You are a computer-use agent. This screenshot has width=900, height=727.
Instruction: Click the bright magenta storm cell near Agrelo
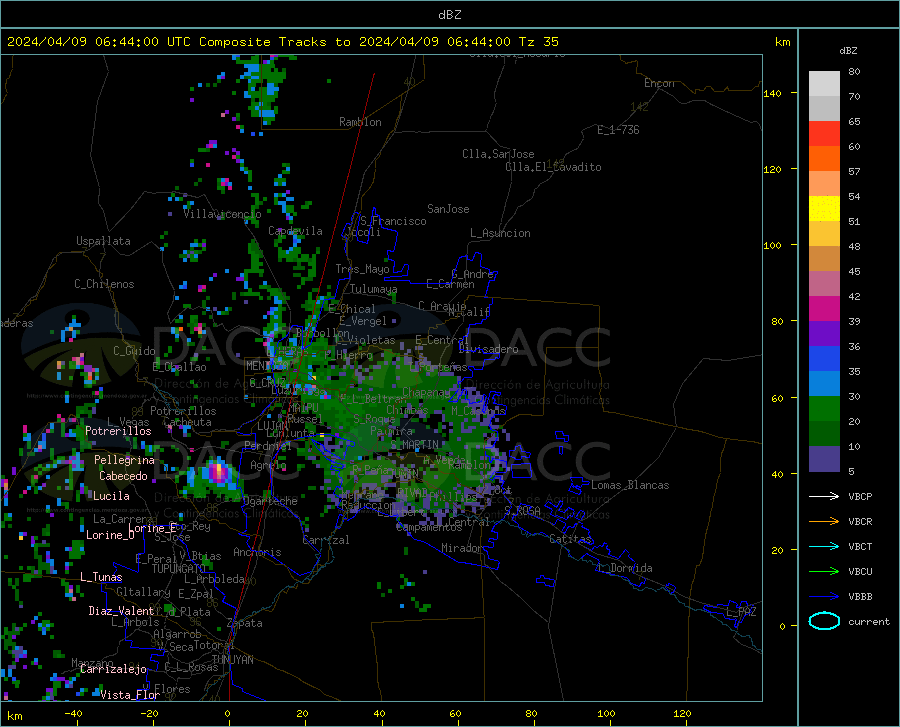click(x=218, y=472)
